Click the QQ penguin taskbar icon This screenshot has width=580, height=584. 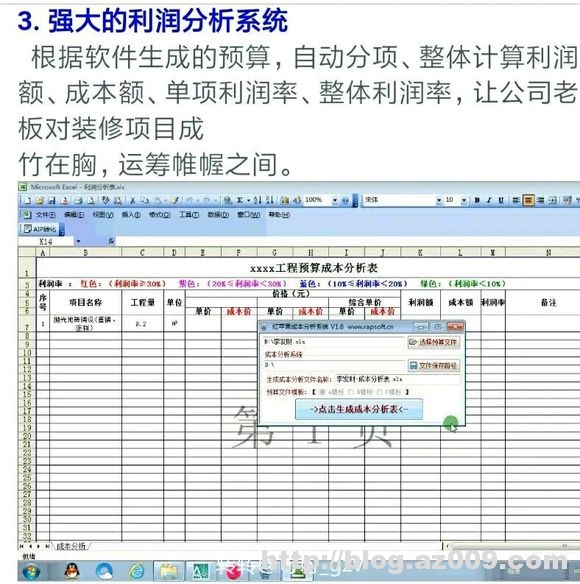(x=72, y=571)
